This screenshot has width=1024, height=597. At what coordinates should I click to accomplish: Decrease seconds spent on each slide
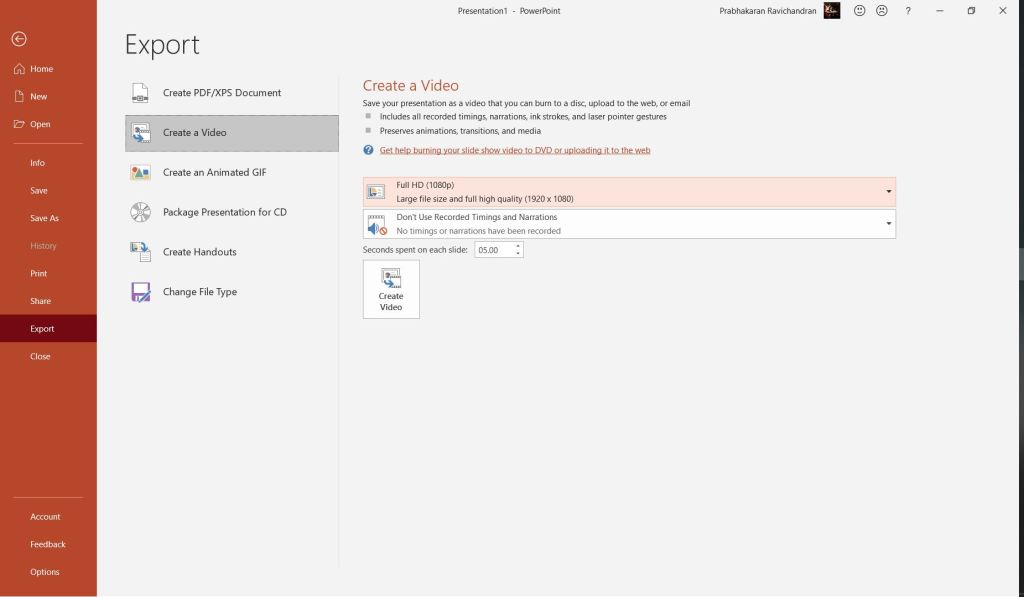(518, 253)
